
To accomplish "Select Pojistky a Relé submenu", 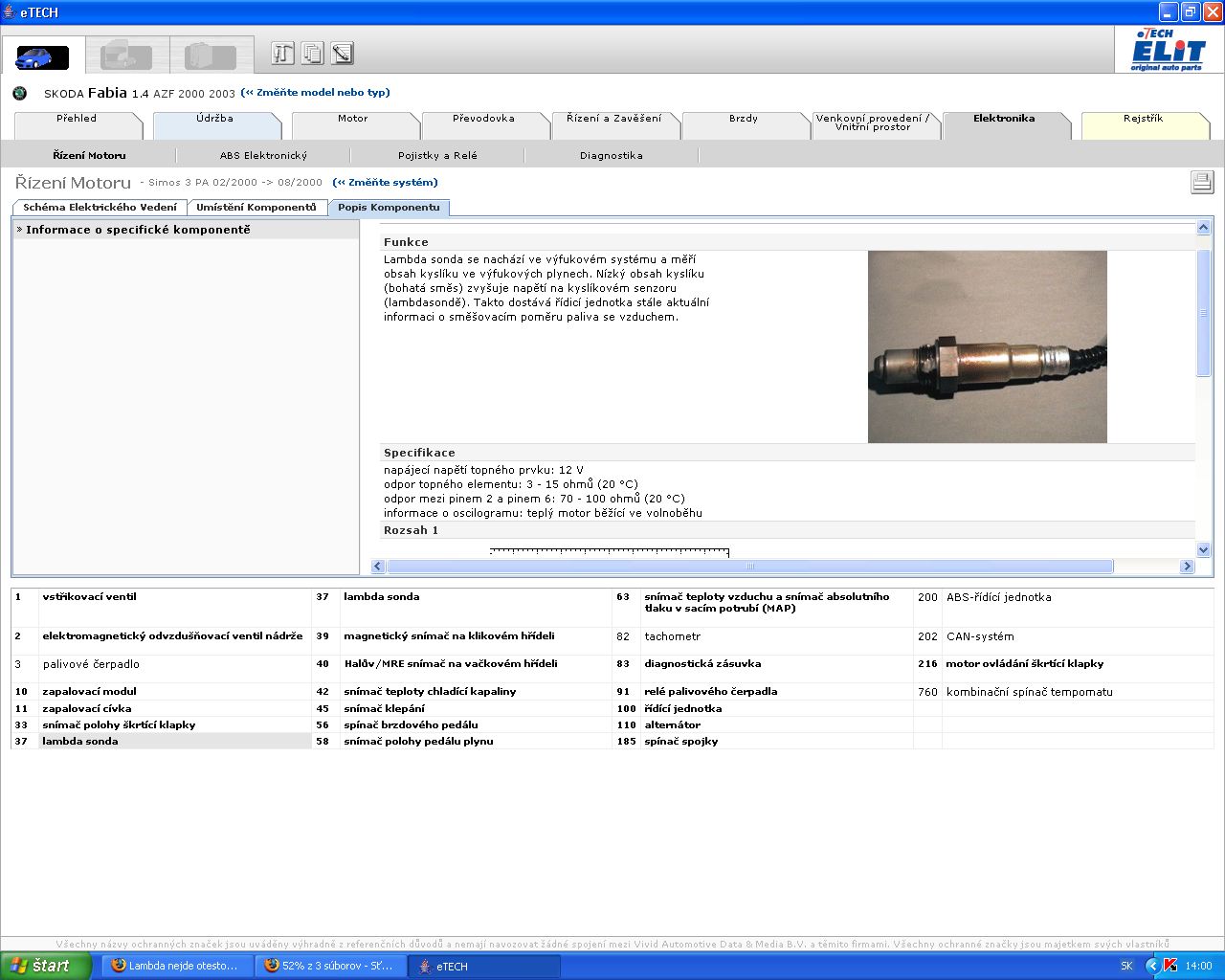I will click(x=437, y=155).
